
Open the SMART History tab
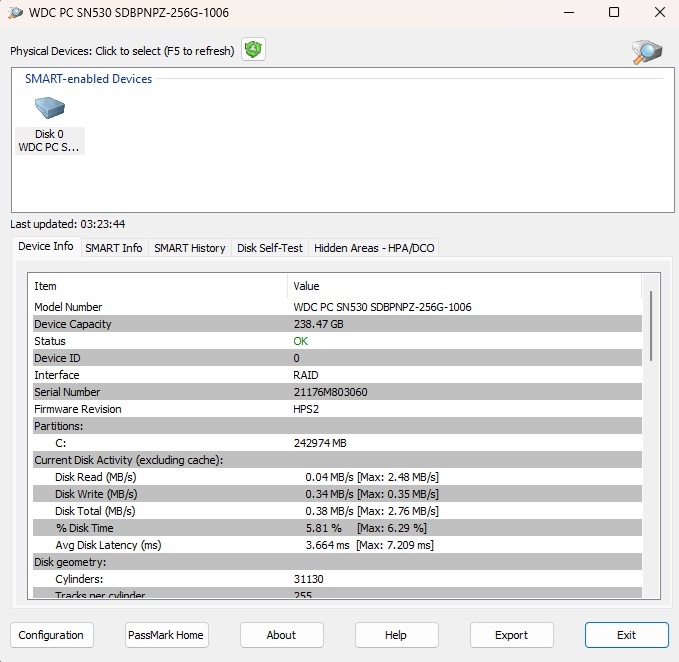[x=189, y=248]
